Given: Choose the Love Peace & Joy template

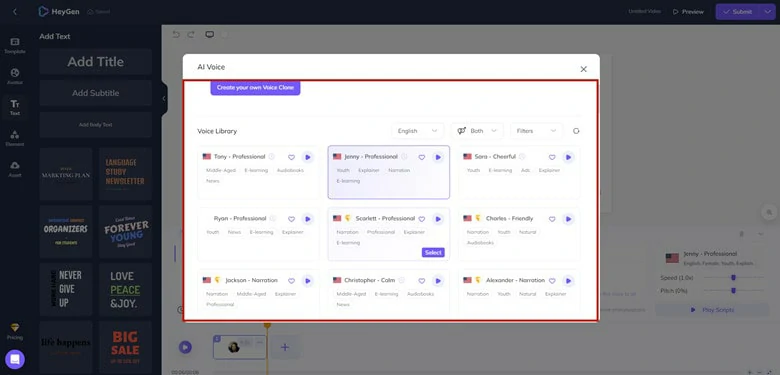Looking at the screenshot, I should click(x=125, y=289).
